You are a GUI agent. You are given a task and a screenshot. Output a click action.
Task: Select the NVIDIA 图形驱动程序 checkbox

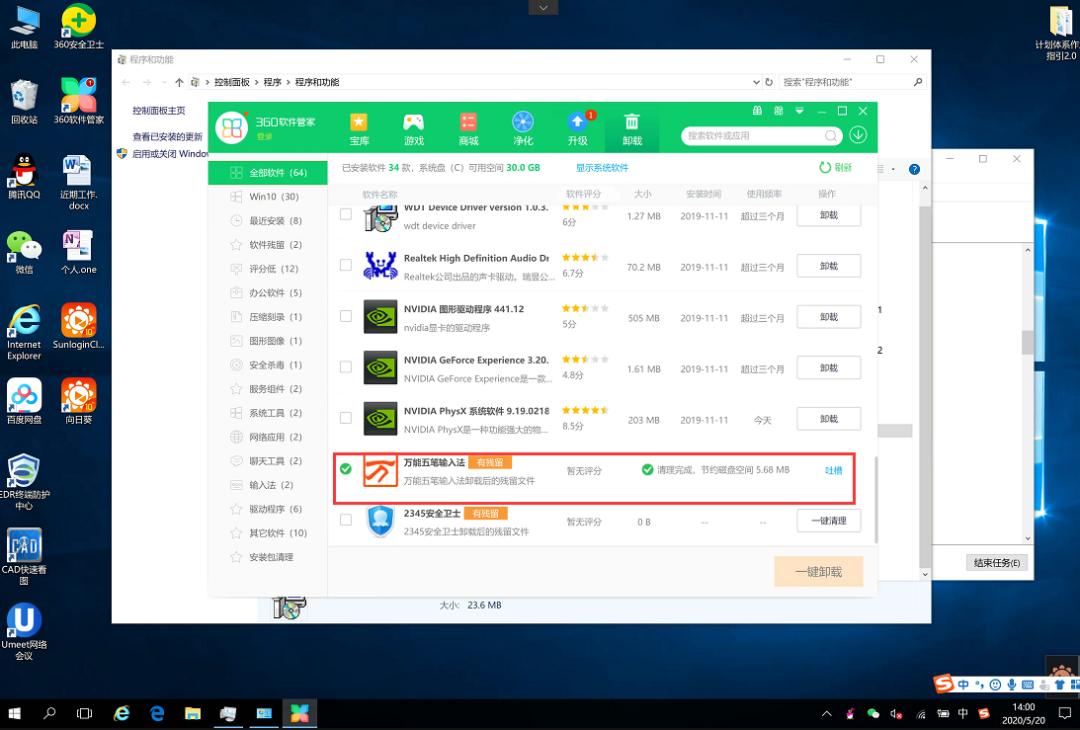[345, 316]
